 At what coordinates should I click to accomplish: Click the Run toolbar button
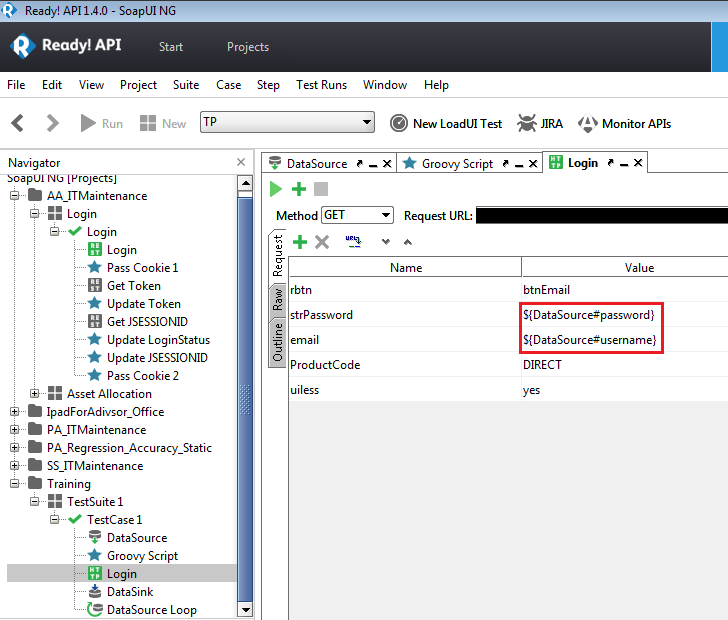[x=101, y=124]
